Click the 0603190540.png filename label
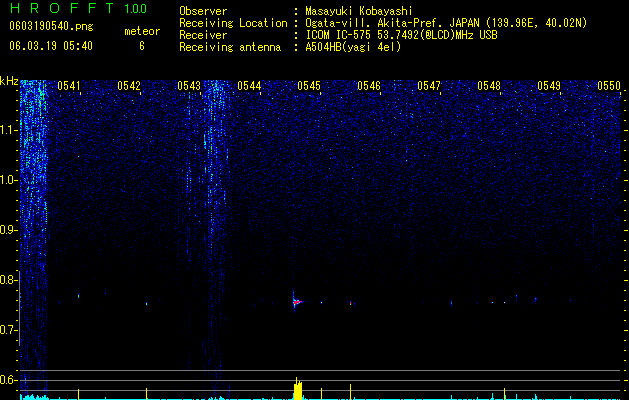Screen dimensions: 629x400 51,27
